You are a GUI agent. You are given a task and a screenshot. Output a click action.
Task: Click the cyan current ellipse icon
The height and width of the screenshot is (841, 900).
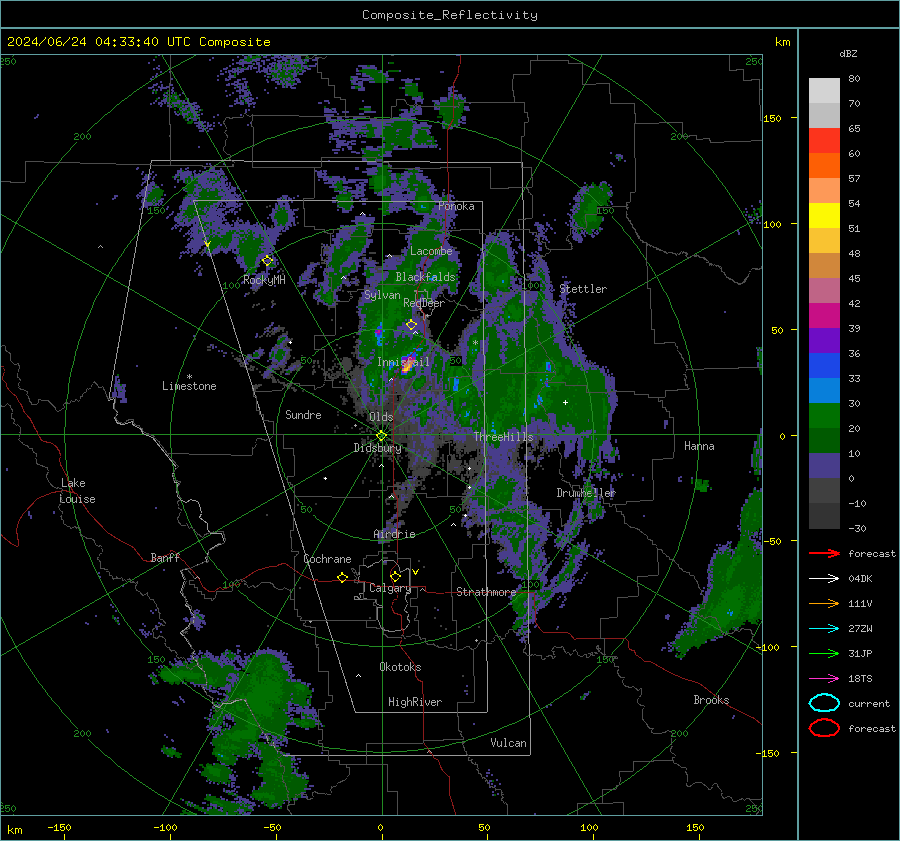pos(824,703)
